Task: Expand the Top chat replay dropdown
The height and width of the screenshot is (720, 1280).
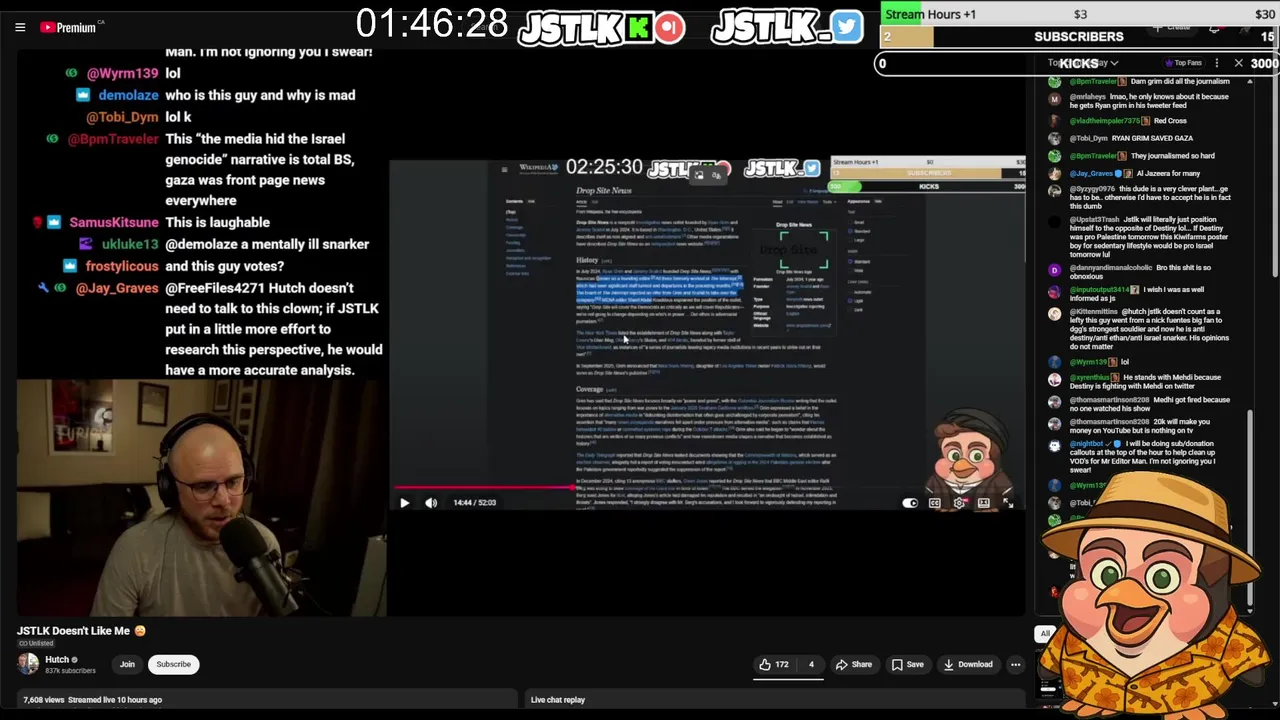Action: 1082,63
